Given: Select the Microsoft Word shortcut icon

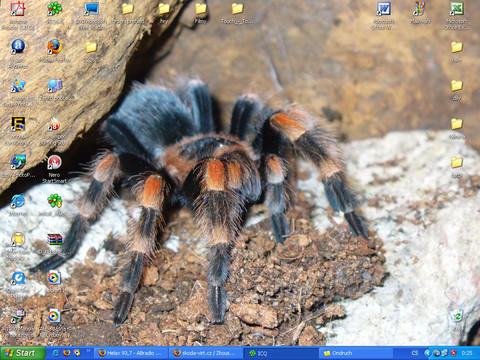Looking at the screenshot, I should [383, 15].
